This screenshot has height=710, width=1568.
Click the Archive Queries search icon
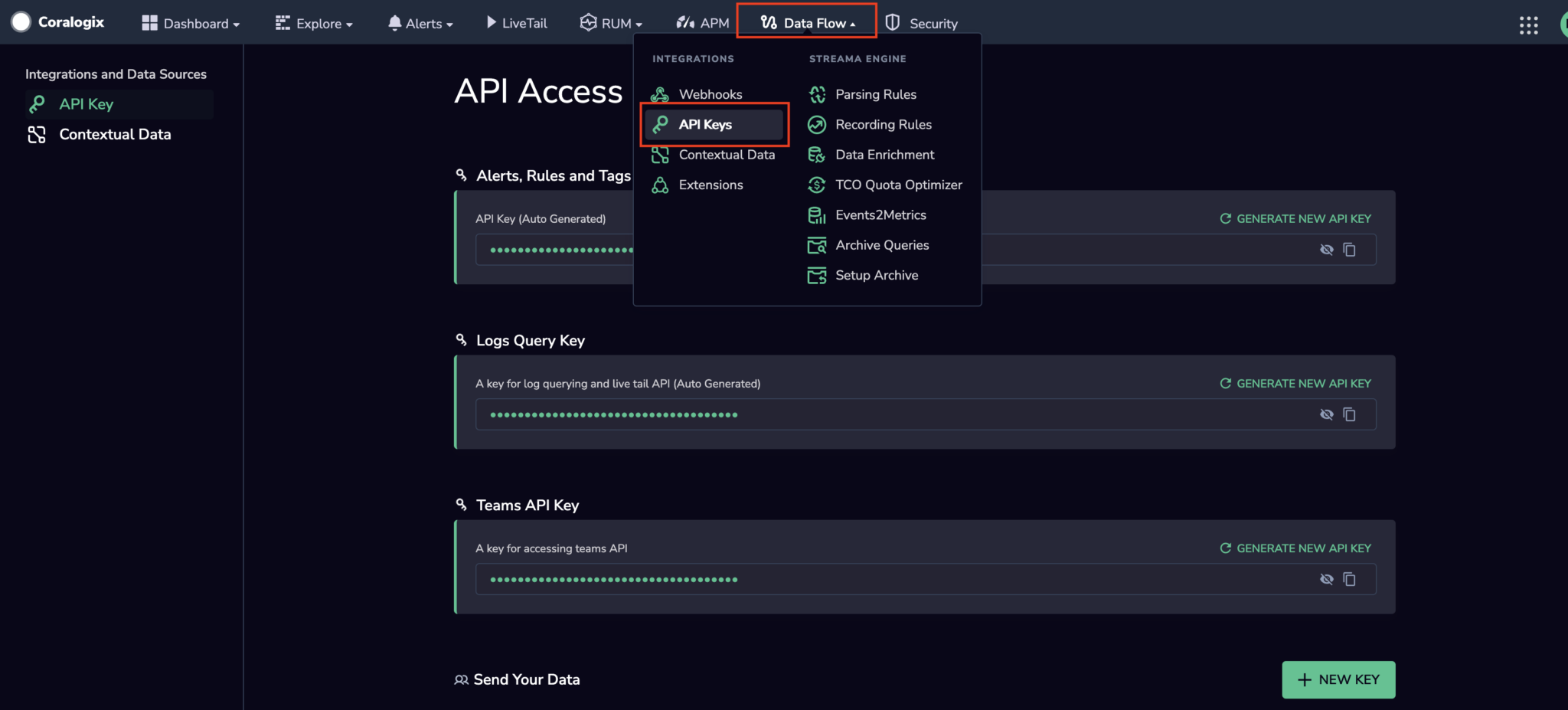817,245
